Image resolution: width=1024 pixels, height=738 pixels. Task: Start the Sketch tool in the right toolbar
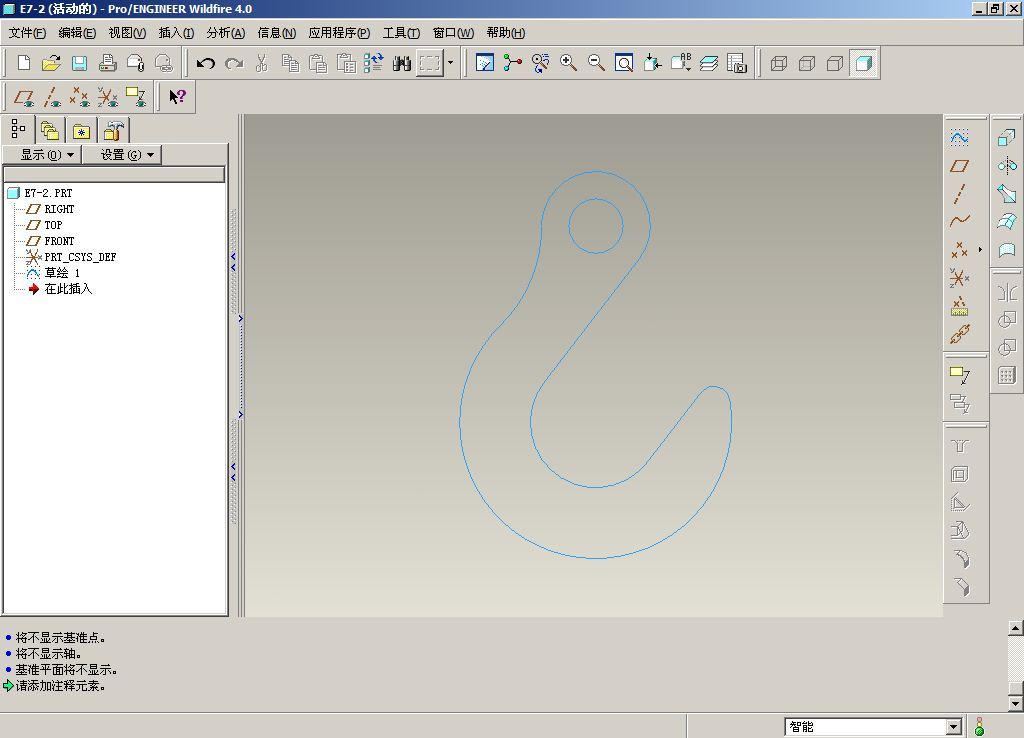tap(959, 138)
